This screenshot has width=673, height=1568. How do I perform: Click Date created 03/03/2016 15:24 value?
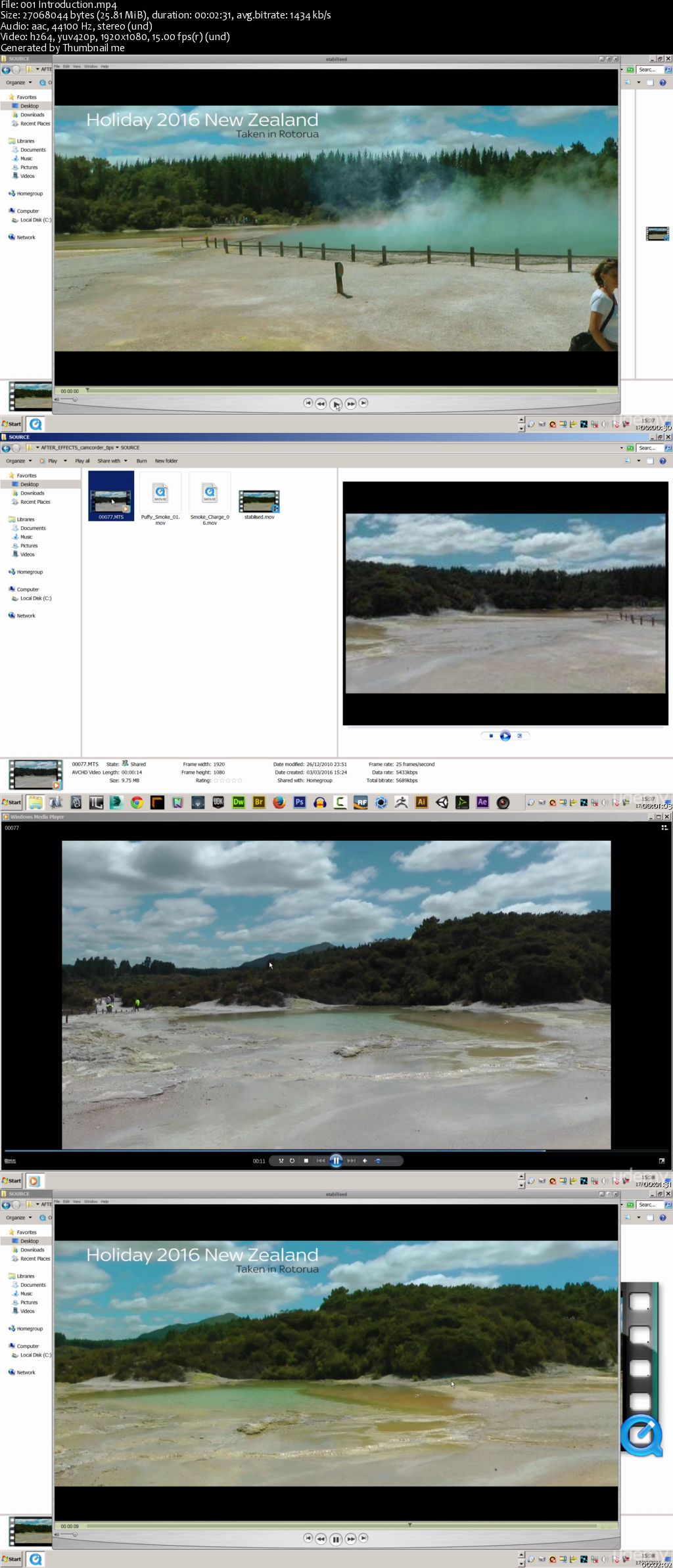click(327, 773)
